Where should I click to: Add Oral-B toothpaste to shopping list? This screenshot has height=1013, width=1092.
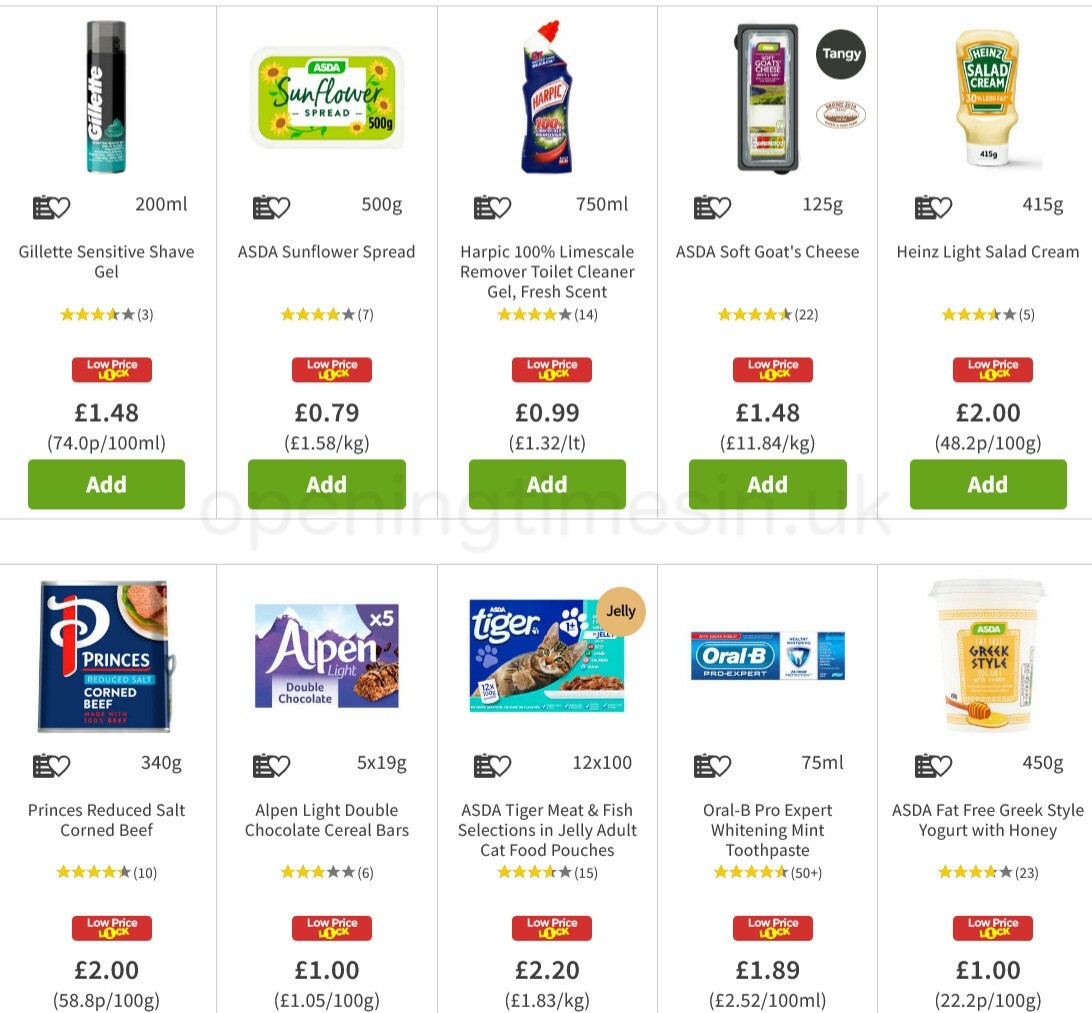pyautogui.click(x=704, y=765)
